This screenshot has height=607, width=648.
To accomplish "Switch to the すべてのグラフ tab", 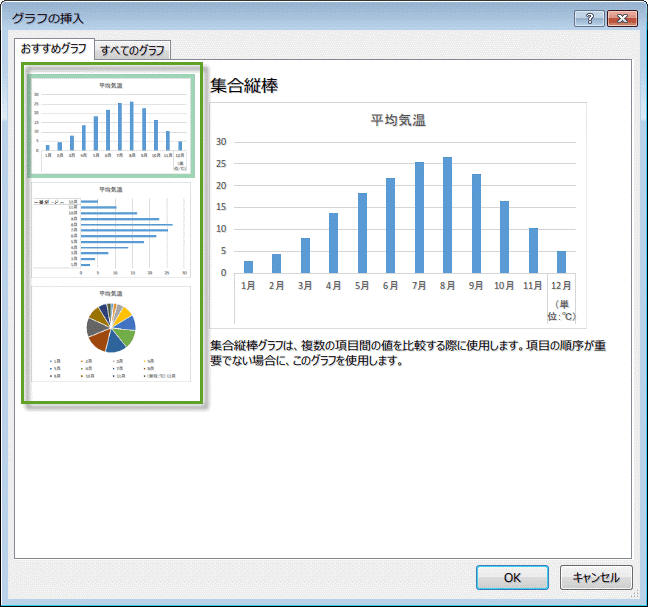I will [x=134, y=50].
